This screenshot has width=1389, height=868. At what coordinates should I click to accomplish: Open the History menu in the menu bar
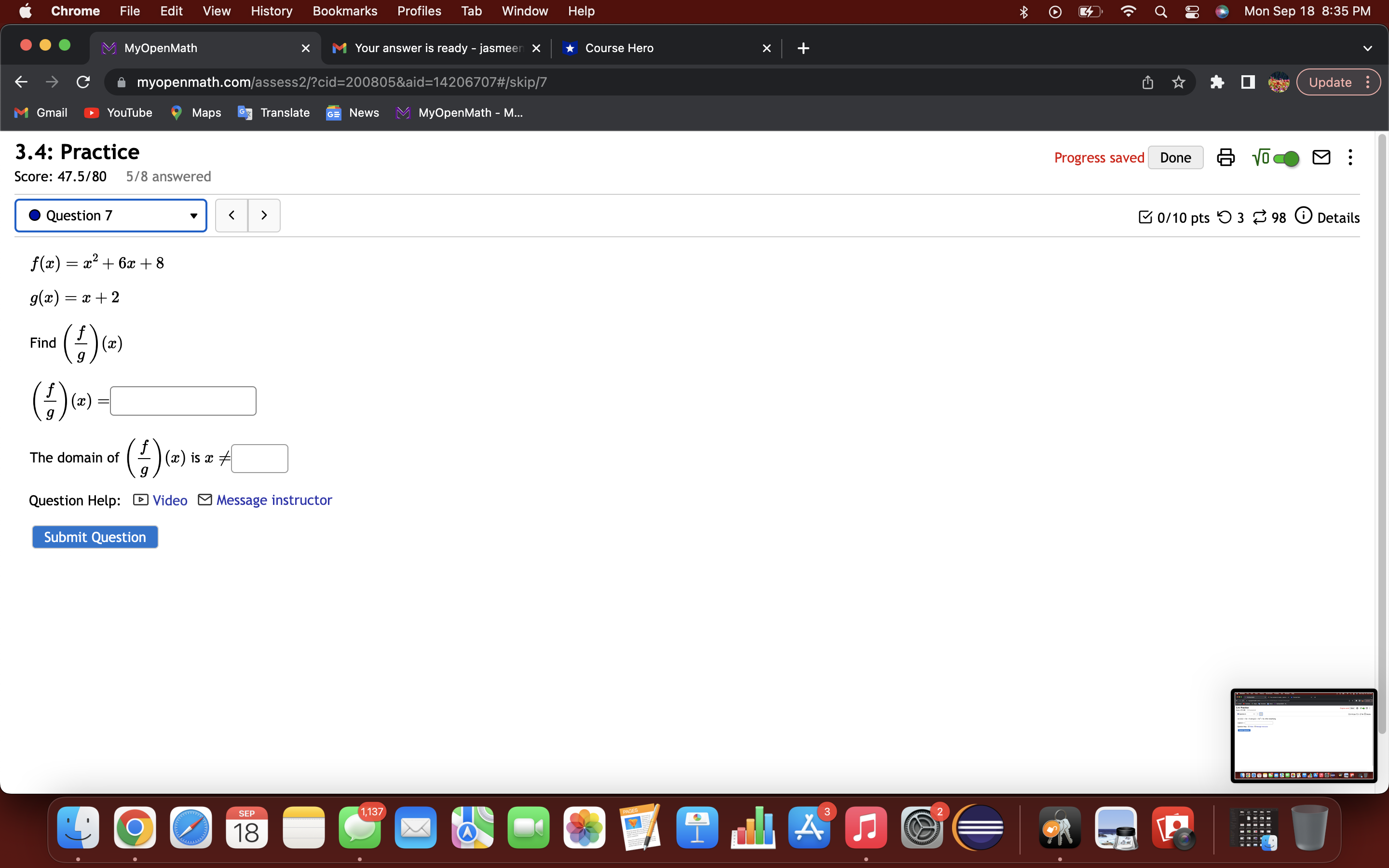pyautogui.click(x=271, y=11)
